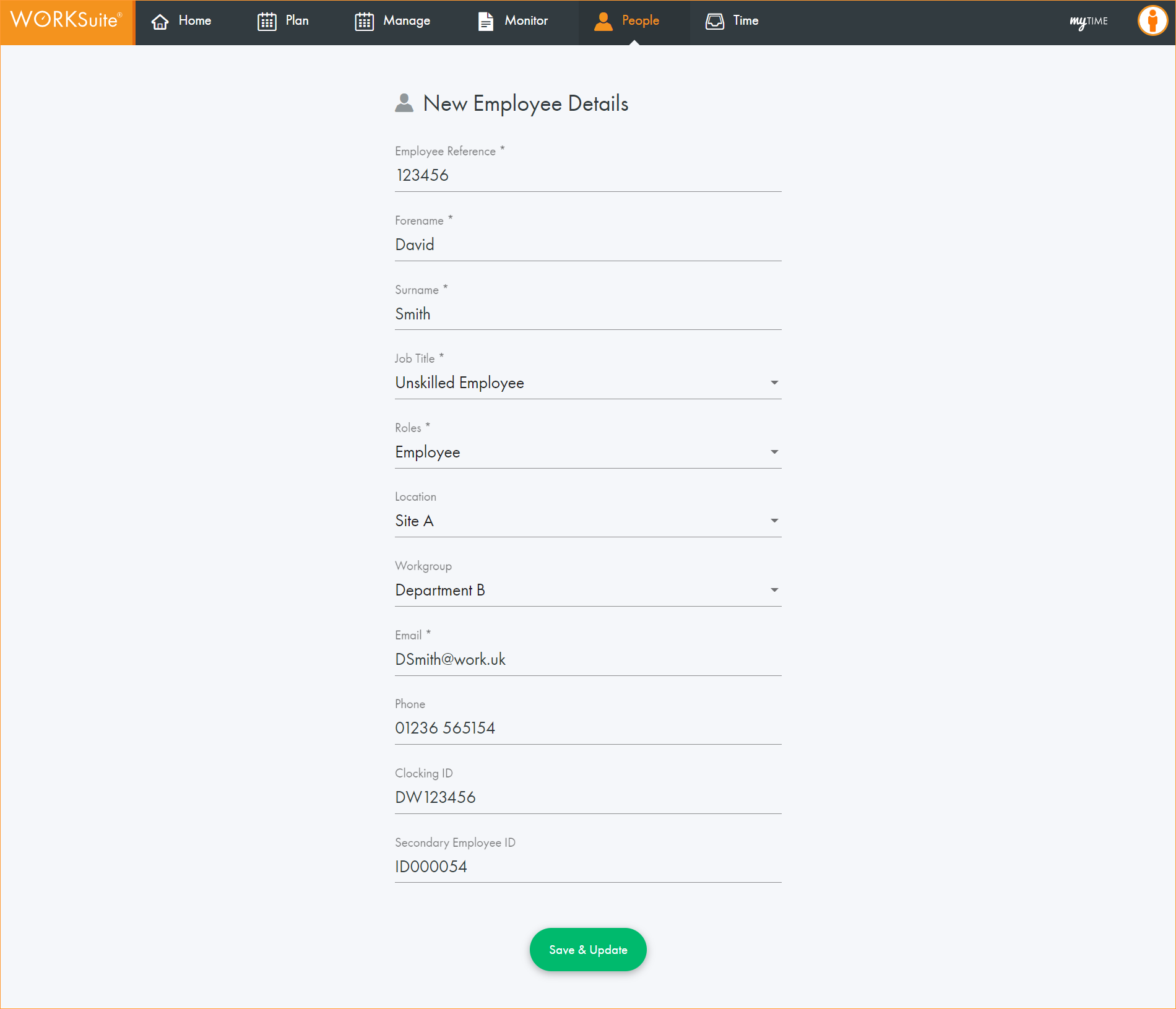Go to the Monitor menu tab
This screenshot has height=1009, width=1176.
(525, 21)
